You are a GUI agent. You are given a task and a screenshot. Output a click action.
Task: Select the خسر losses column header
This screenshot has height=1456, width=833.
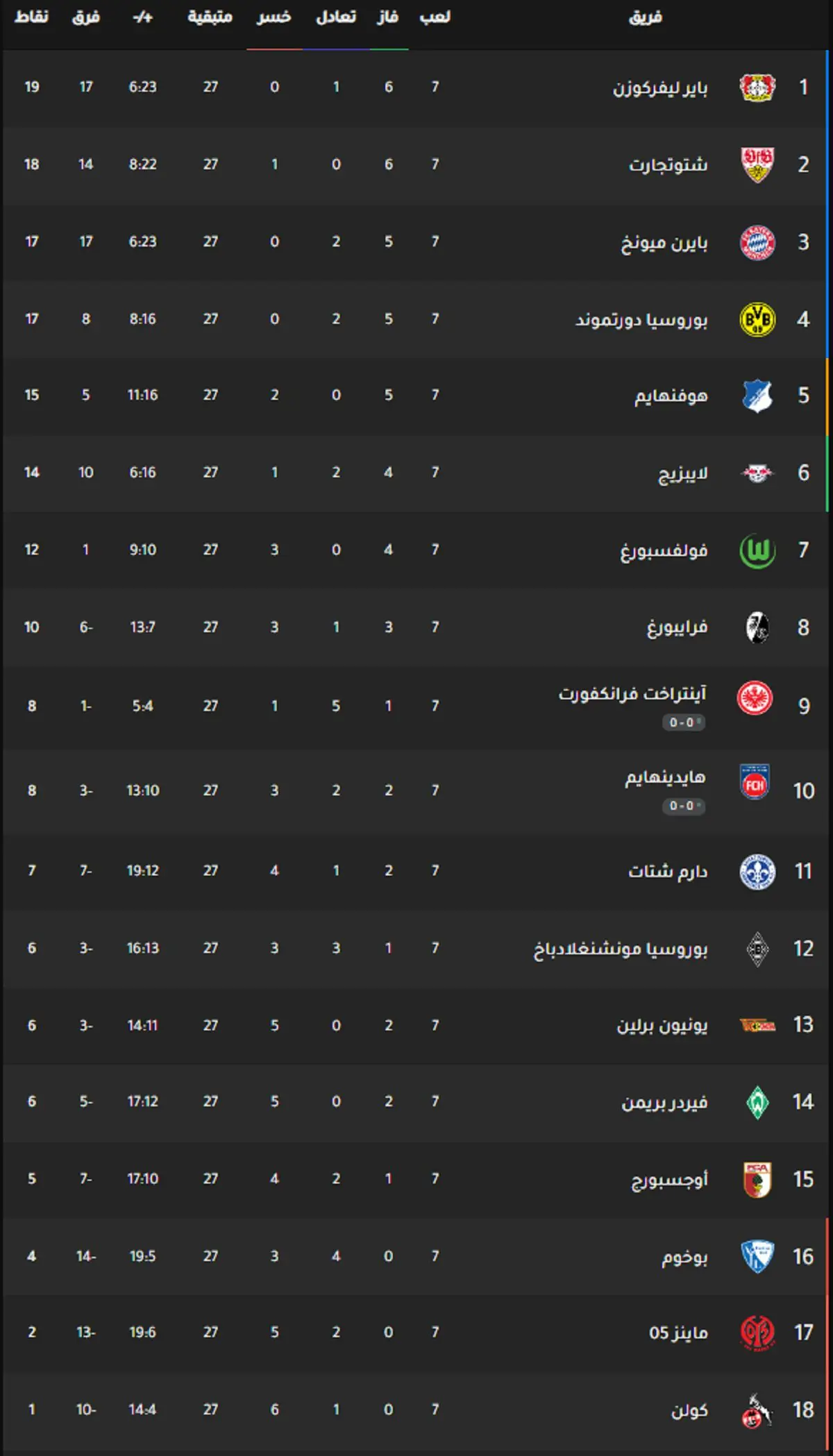274,17
